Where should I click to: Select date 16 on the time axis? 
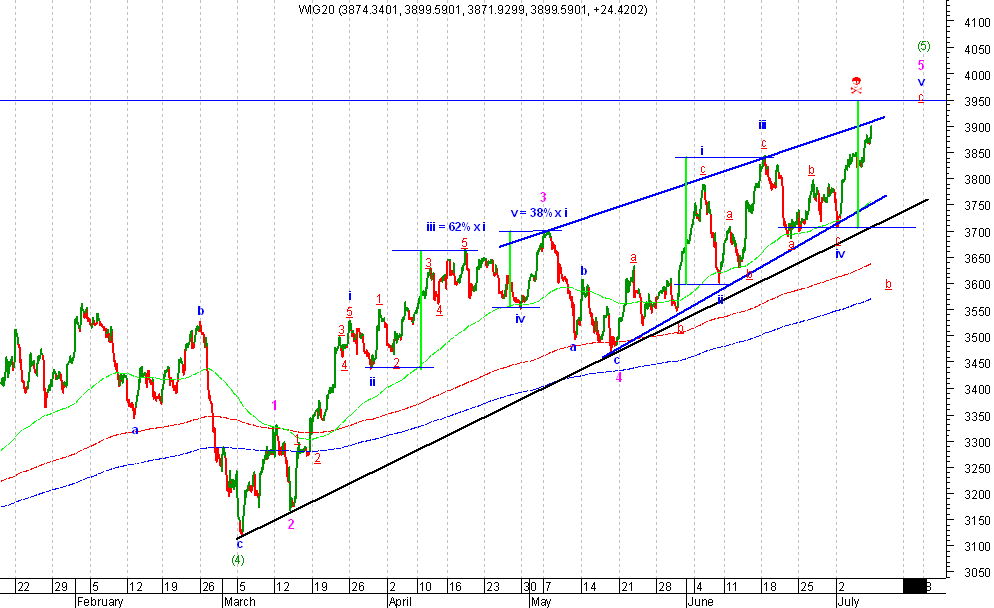pos(455,586)
